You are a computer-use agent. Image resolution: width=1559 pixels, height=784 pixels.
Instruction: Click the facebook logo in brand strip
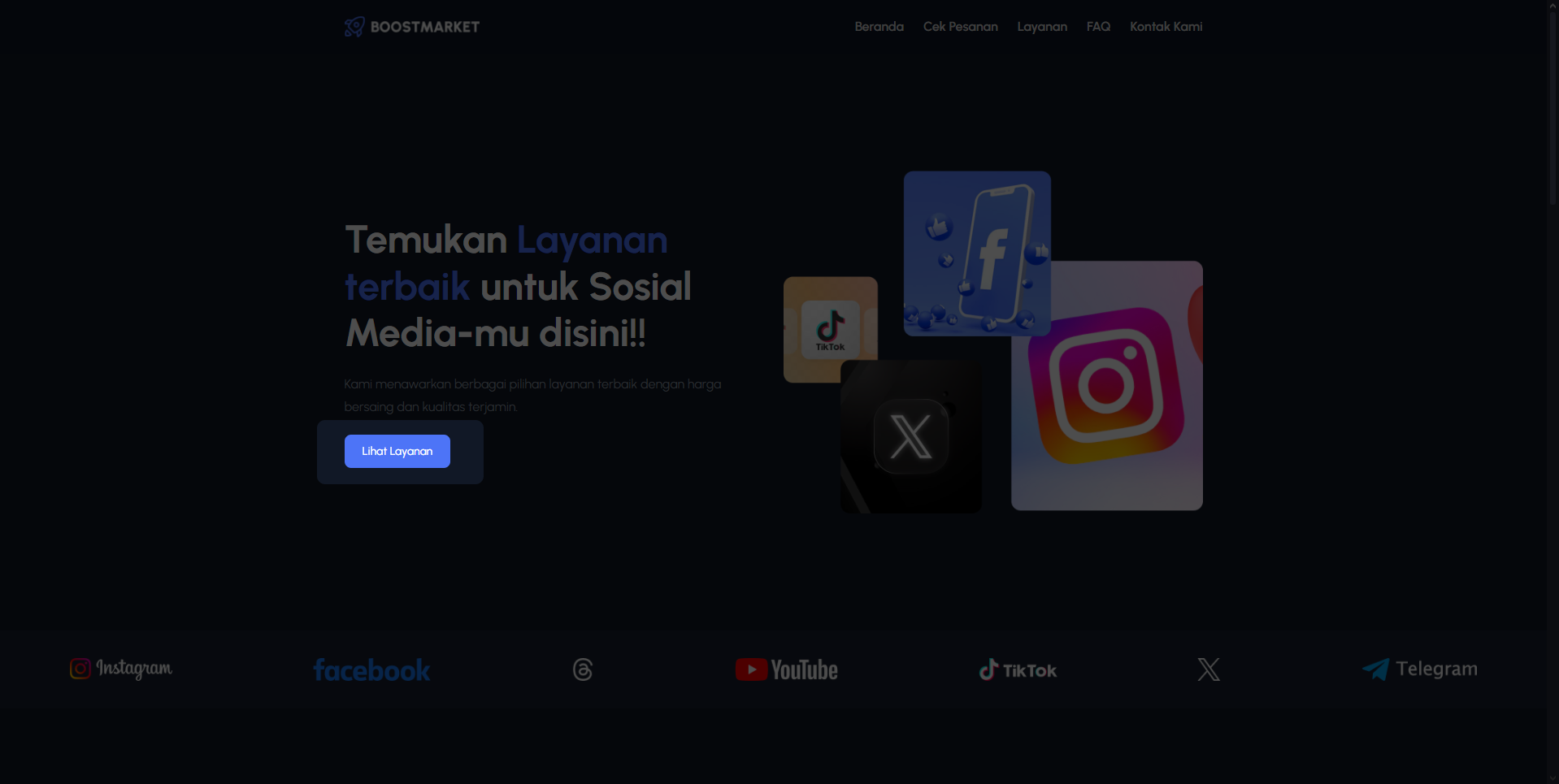click(372, 669)
